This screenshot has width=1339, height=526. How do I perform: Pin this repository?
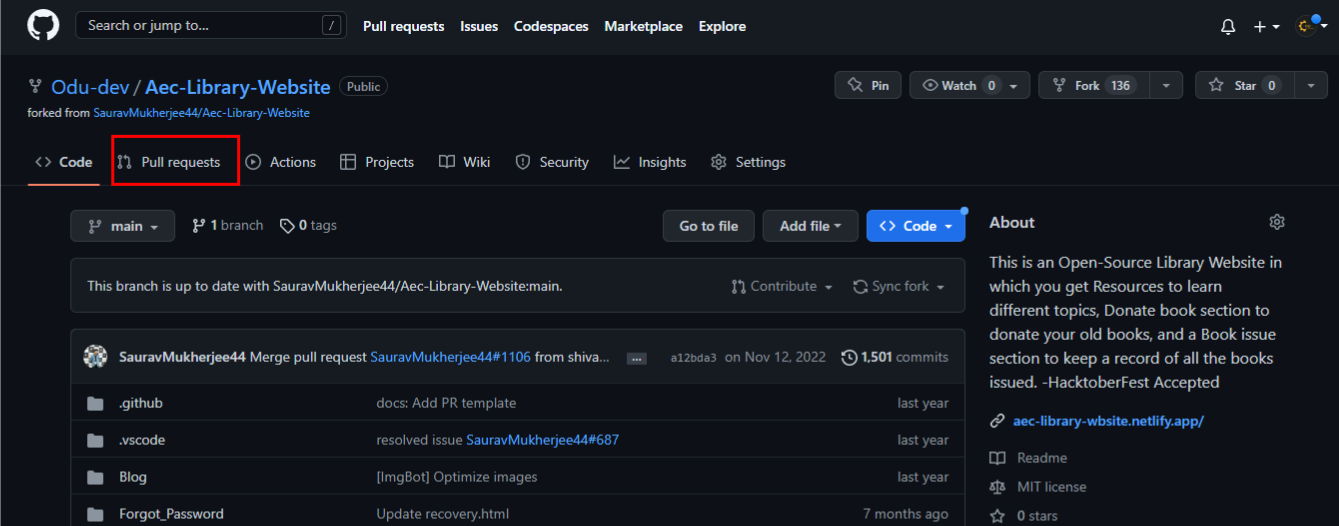pos(868,86)
